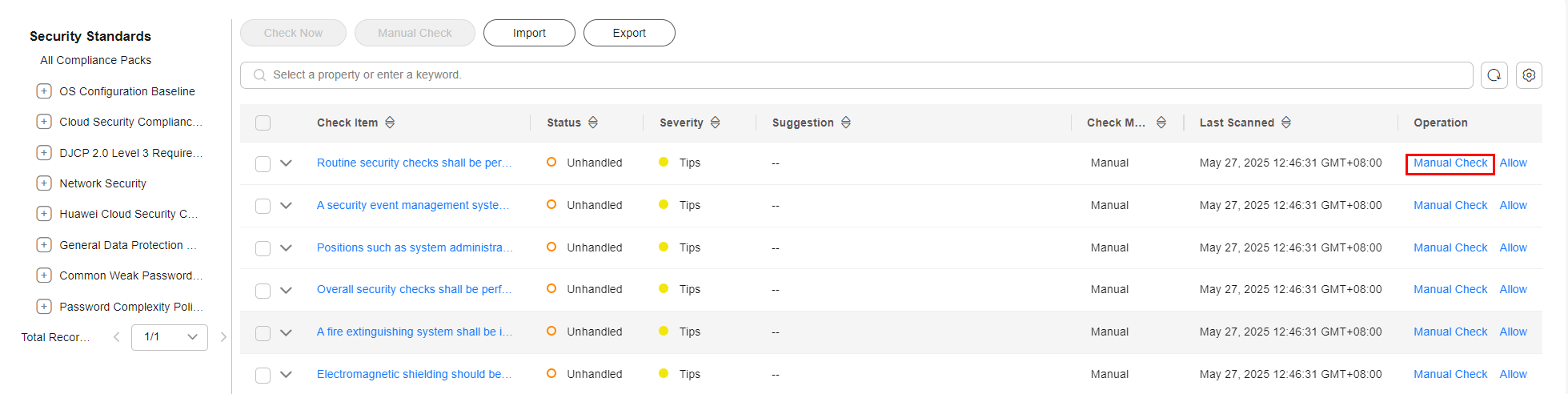This screenshot has height=394, width=1568.
Task: Go to next page arrow in sidebar
Action: (223, 337)
